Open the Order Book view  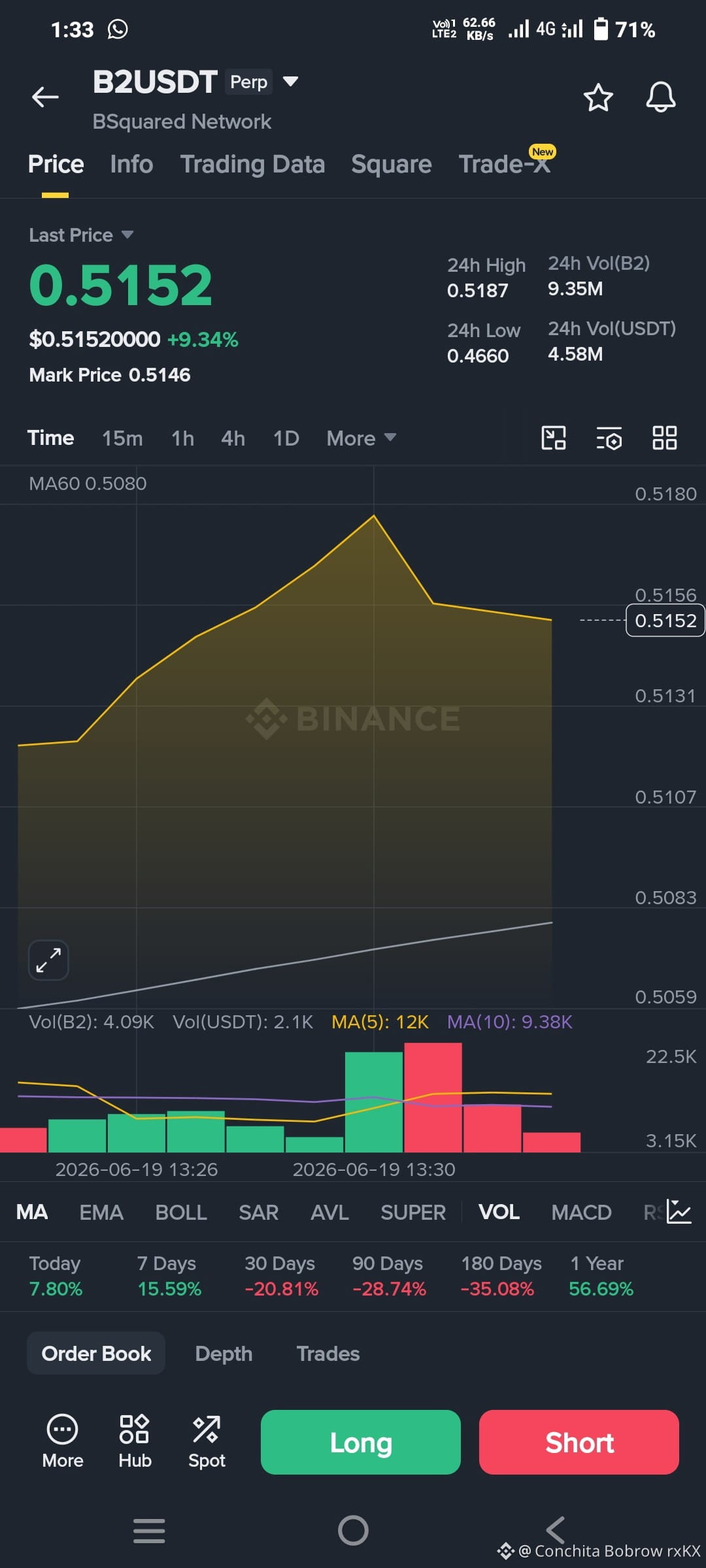pyautogui.click(x=96, y=1353)
